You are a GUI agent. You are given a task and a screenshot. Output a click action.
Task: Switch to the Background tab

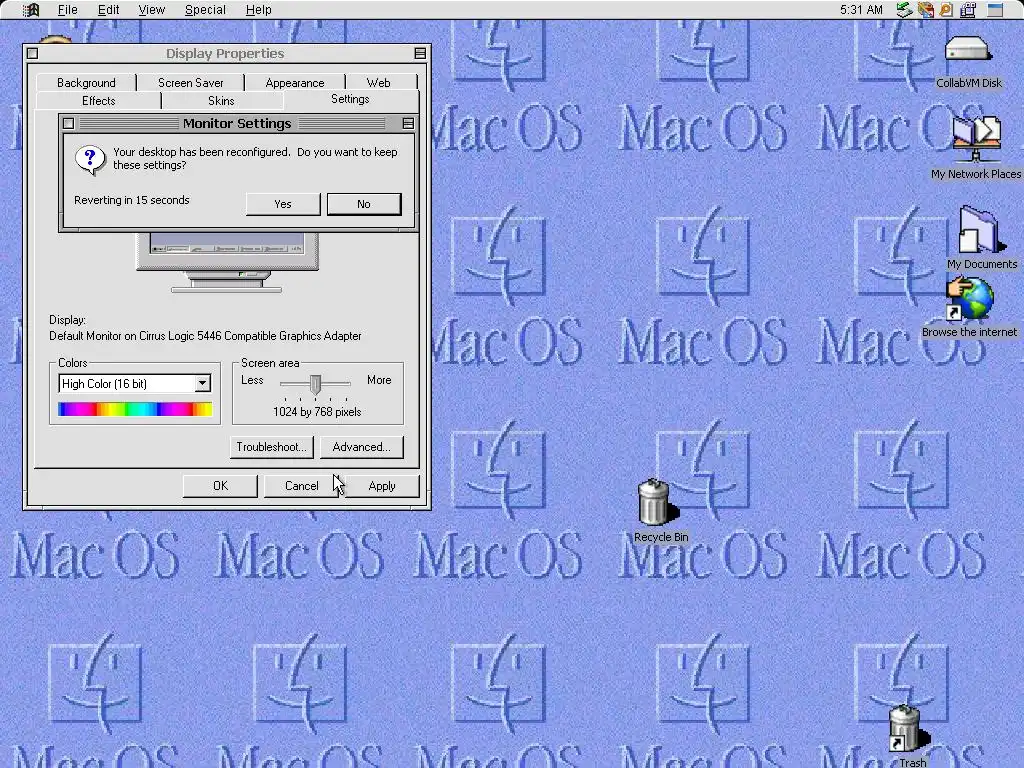pos(86,83)
